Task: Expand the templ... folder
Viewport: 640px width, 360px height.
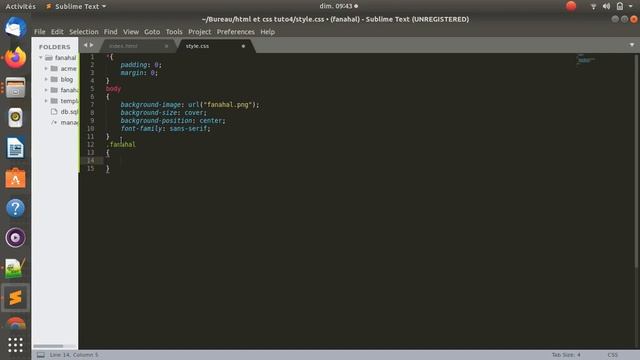Action: pyautogui.click(x=46, y=101)
